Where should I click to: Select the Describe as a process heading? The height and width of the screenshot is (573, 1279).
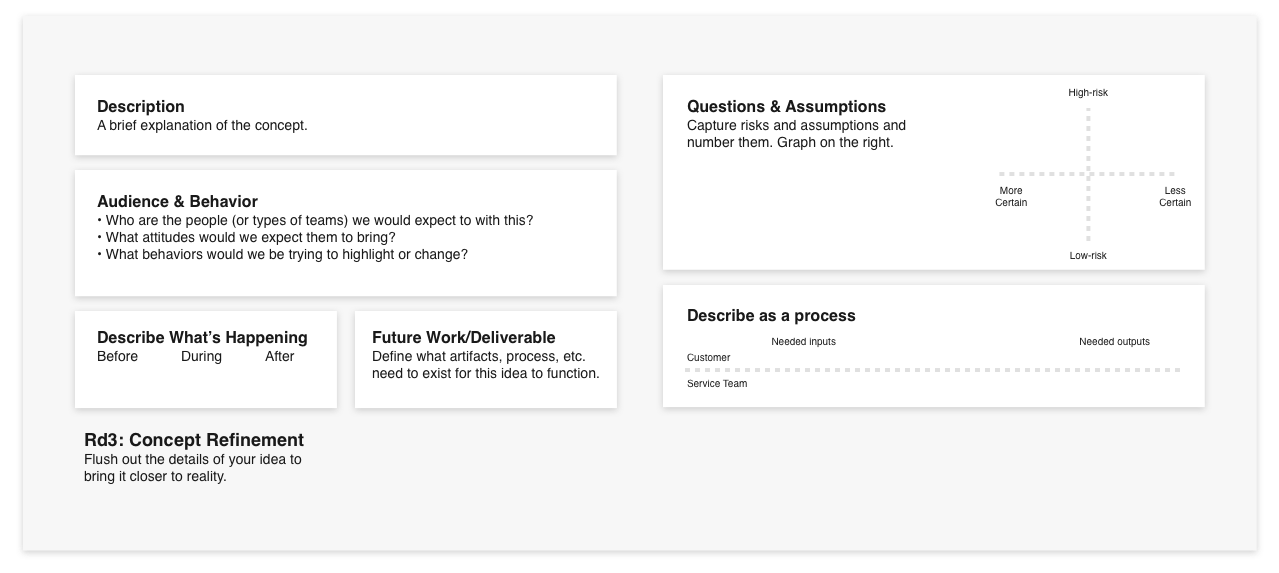point(771,316)
